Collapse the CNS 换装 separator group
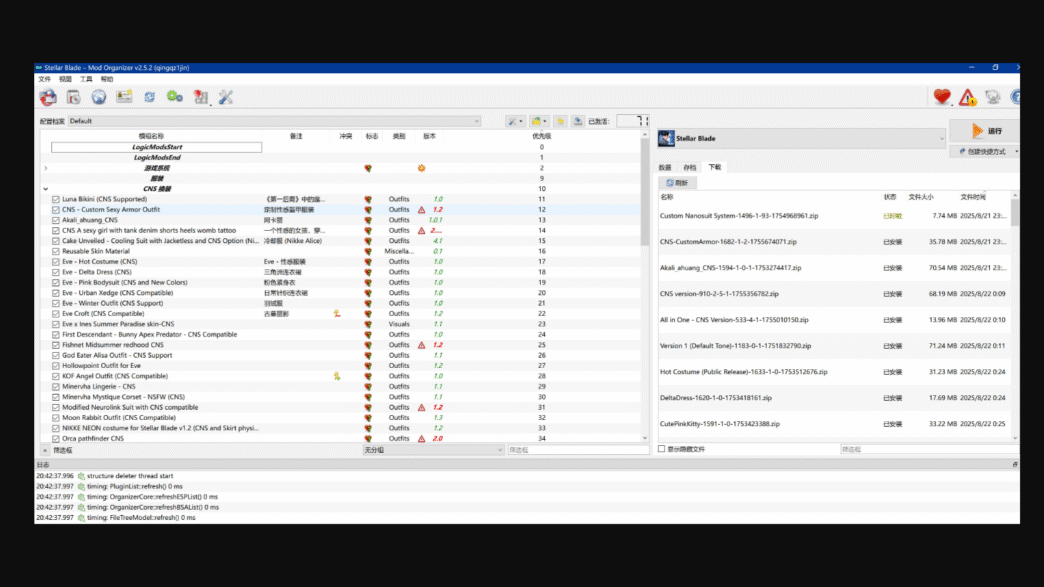Viewport: 1044px width, 587px height. coord(45,189)
